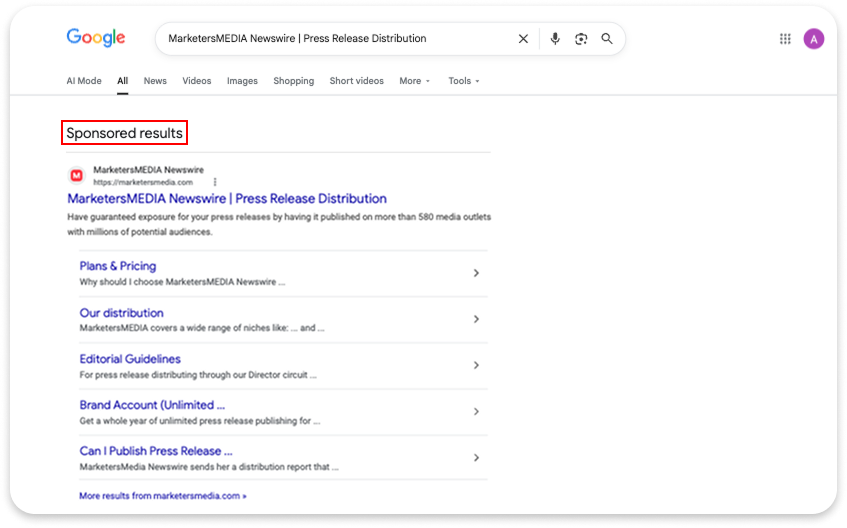Open Google Lens image search icon
The width and height of the screenshot is (847, 528).
581,39
